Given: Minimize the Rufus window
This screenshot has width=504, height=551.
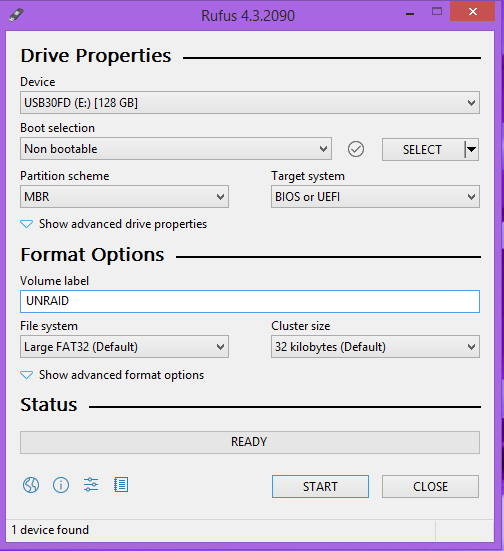Looking at the screenshot, I should click(410, 14).
